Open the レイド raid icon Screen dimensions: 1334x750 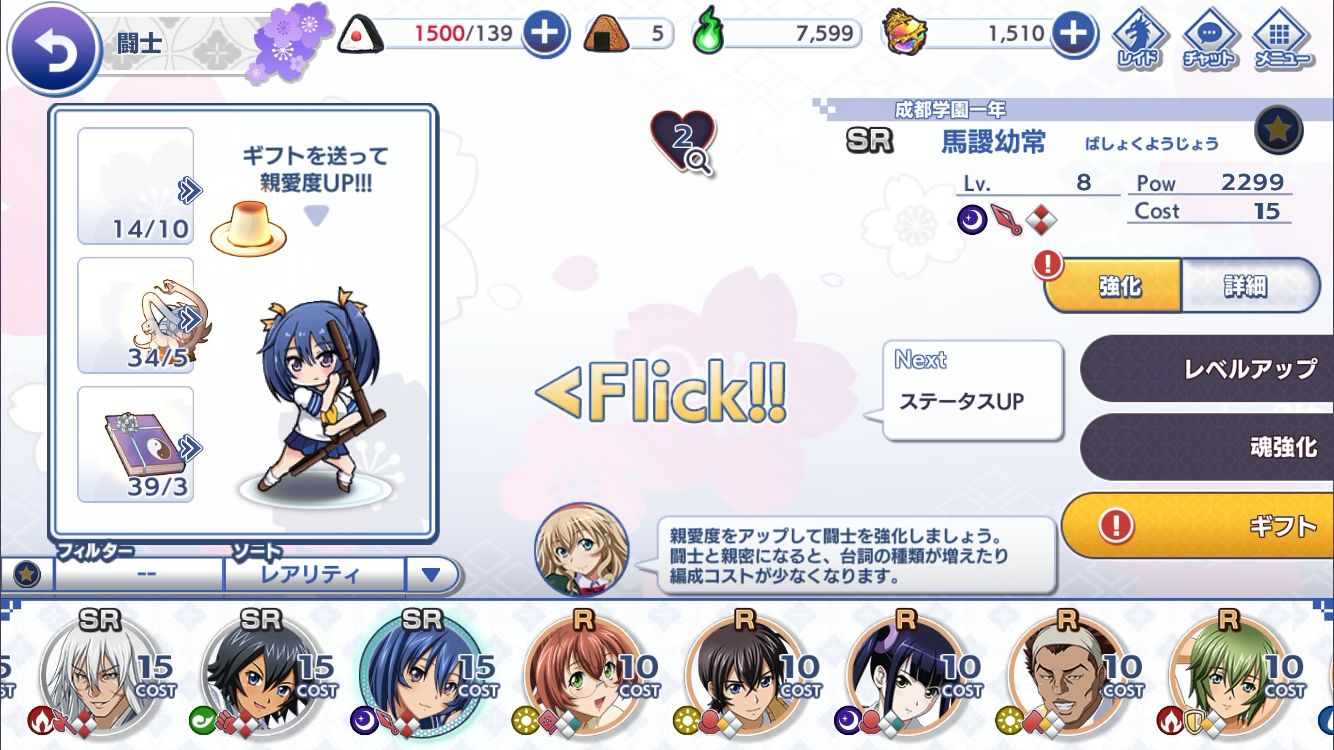coord(1140,38)
